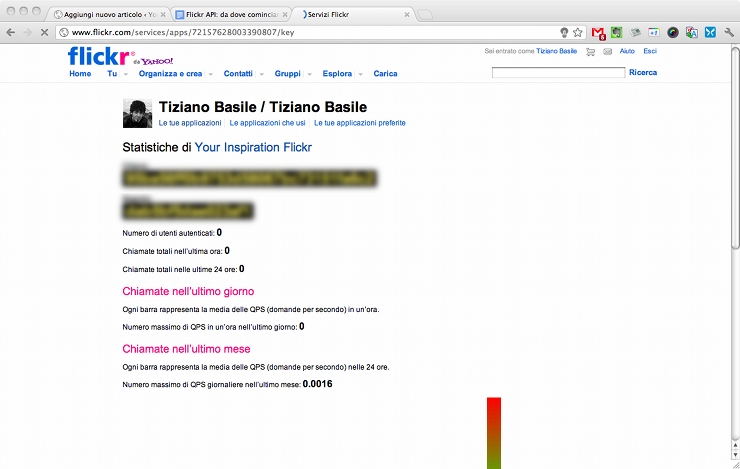Image resolution: width=740 pixels, height=469 pixels.
Task: Click the Chiamate totali nell'ultima ora line
Action: (x=176, y=251)
